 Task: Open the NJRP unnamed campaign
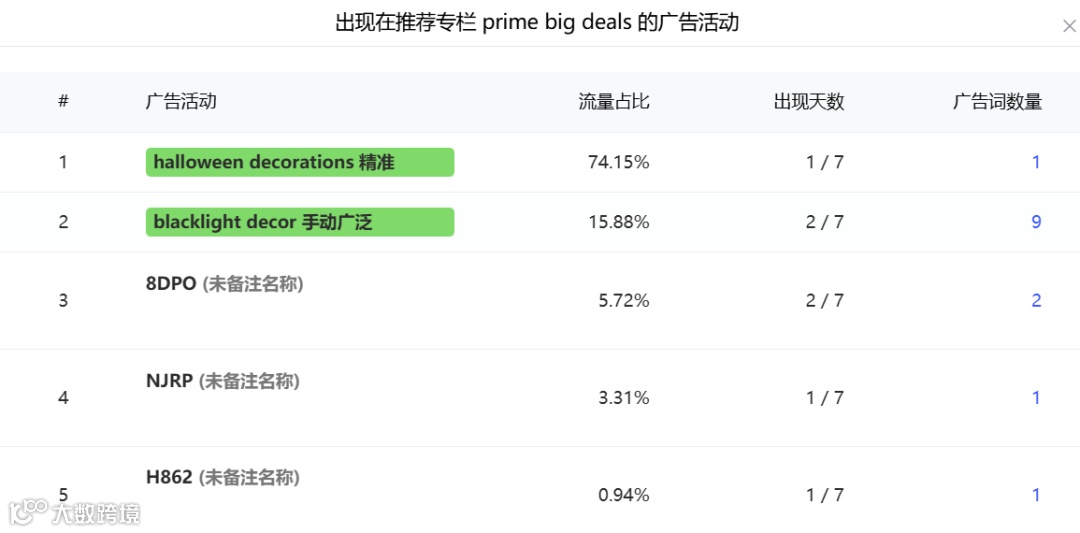pyautogui.click(x=222, y=381)
